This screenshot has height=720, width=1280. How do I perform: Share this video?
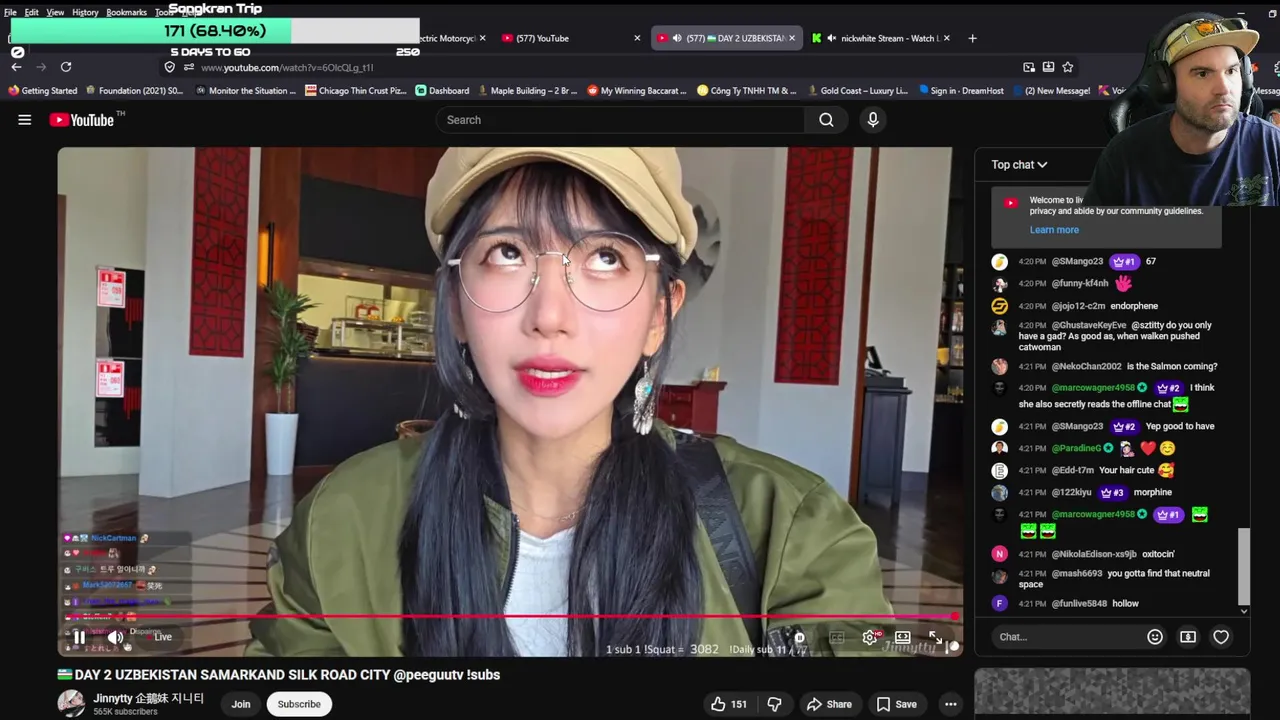(x=829, y=704)
